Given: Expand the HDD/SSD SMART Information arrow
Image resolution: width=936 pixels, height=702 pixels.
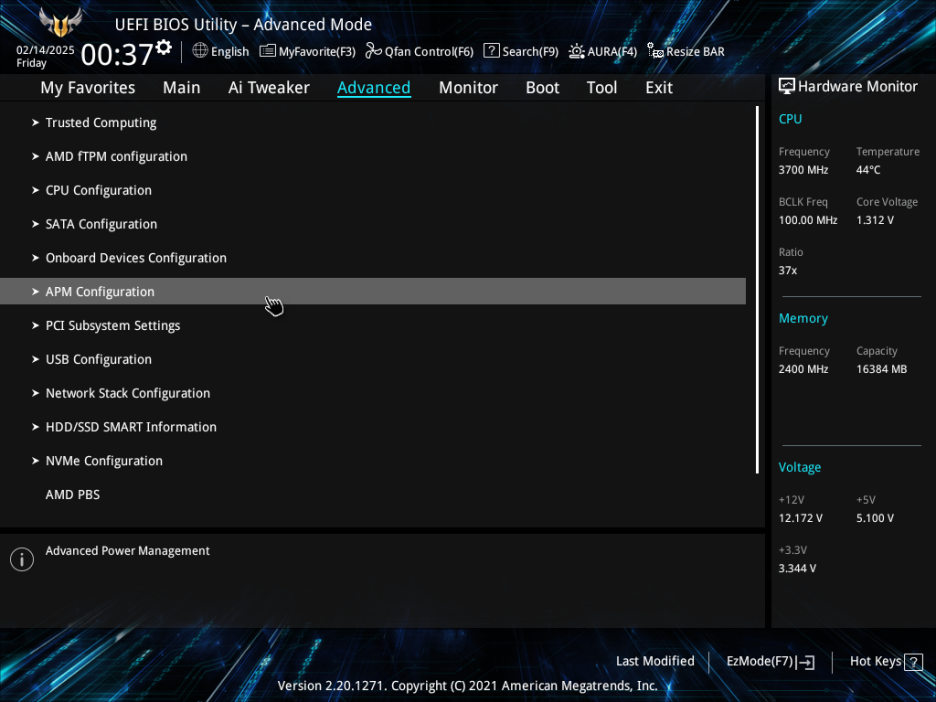Looking at the screenshot, I should (x=35, y=427).
